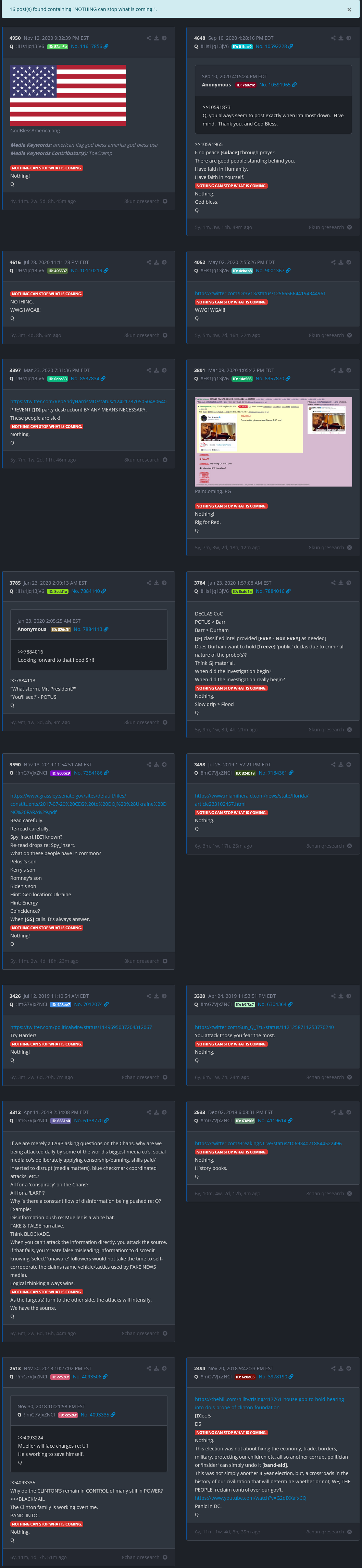The height and width of the screenshot is (1568, 362).
Task: Open the PainComing.JPG image thumbnail
Action: coord(273,441)
